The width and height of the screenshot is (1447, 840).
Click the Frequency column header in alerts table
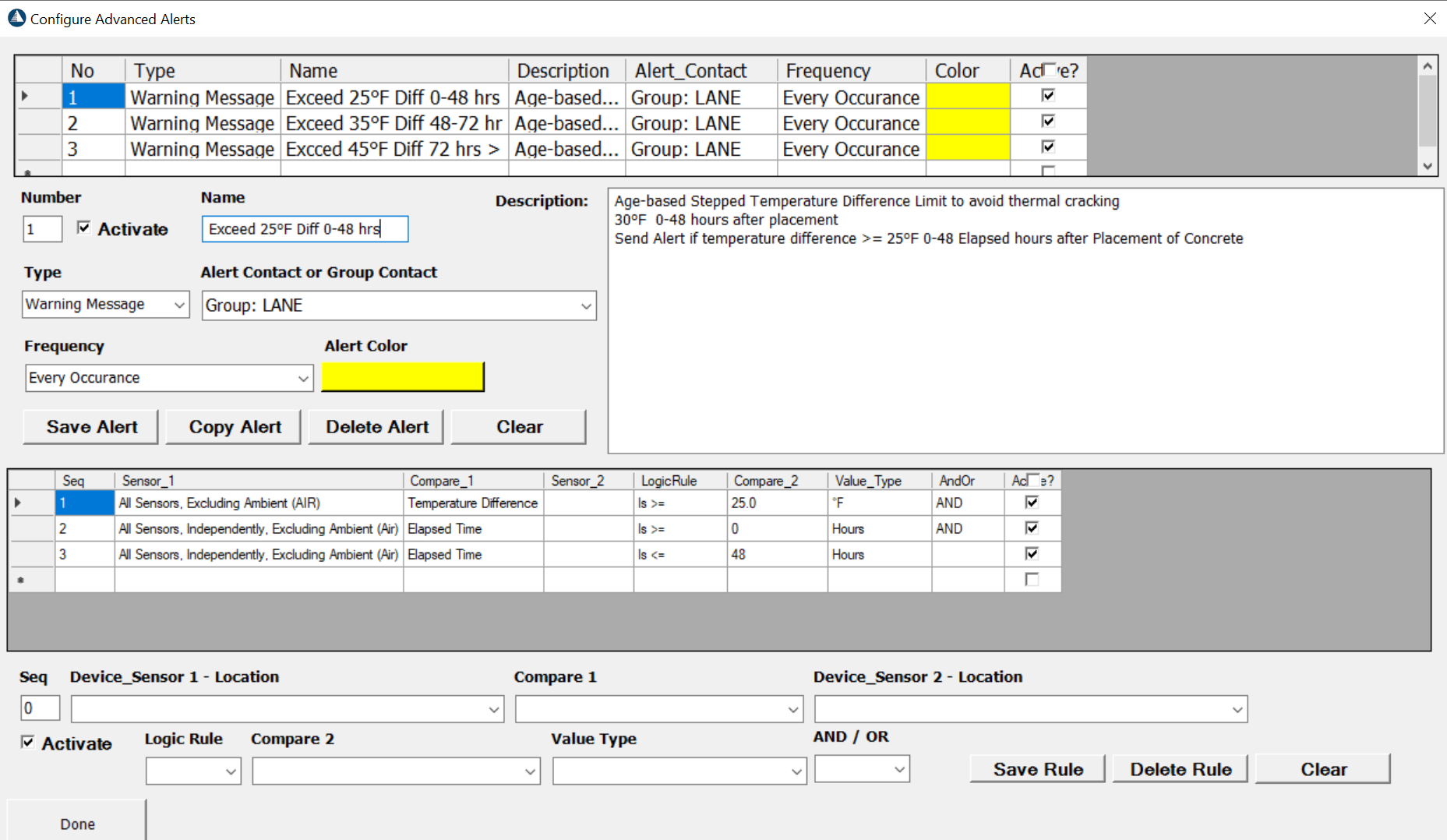[x=851, y=71]
